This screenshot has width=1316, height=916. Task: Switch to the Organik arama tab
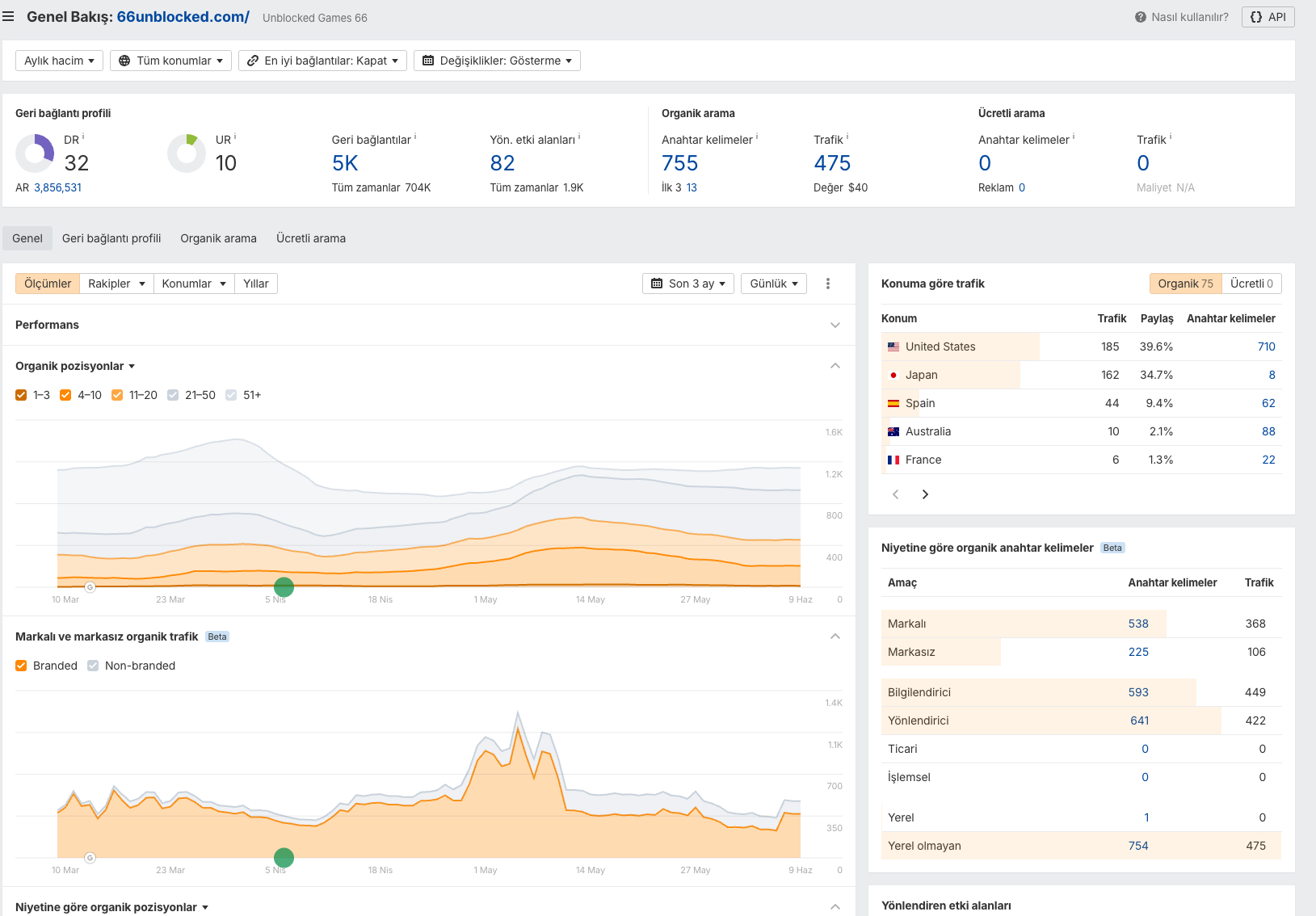[x=218, y=238]
